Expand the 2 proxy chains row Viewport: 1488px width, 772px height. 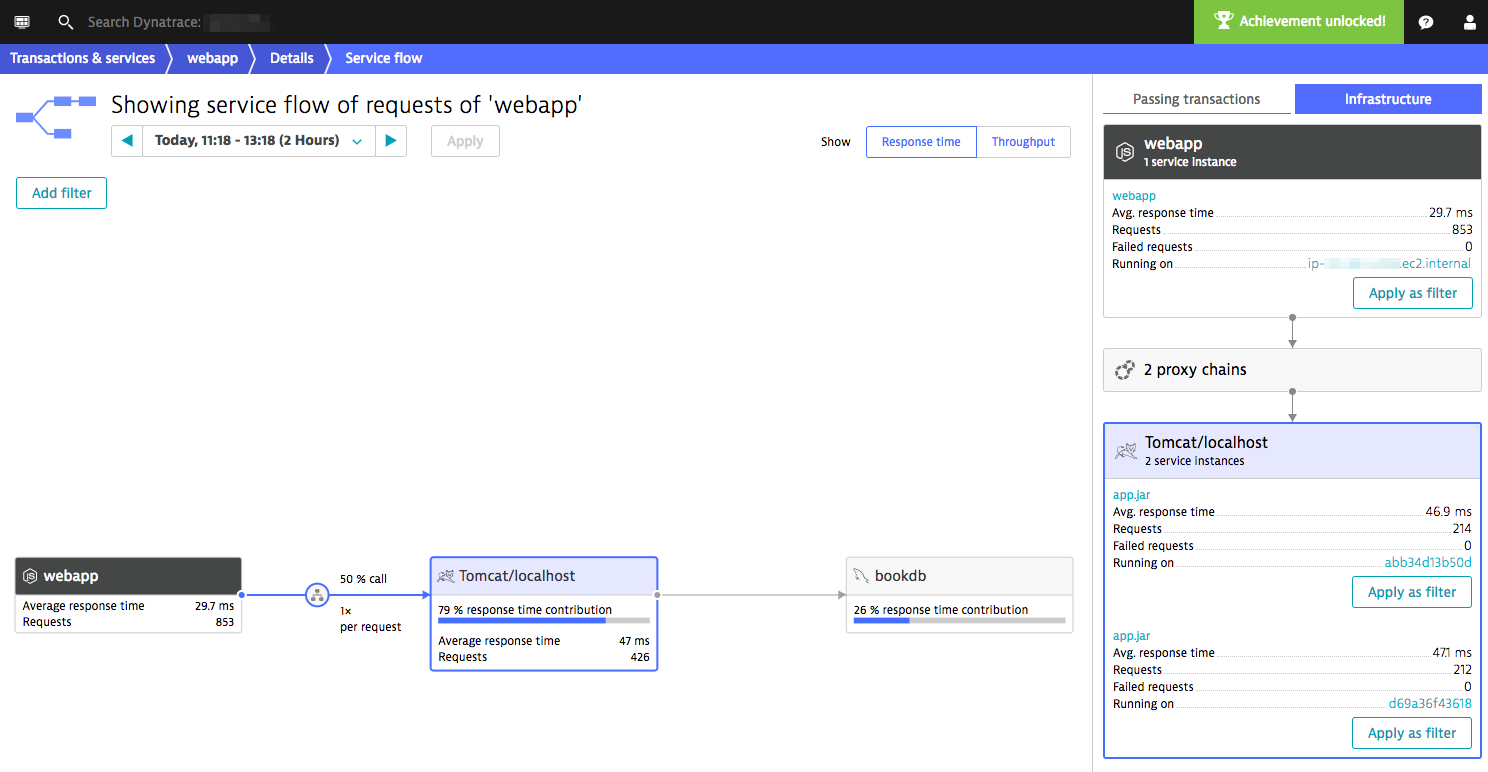pos(1292,370)
